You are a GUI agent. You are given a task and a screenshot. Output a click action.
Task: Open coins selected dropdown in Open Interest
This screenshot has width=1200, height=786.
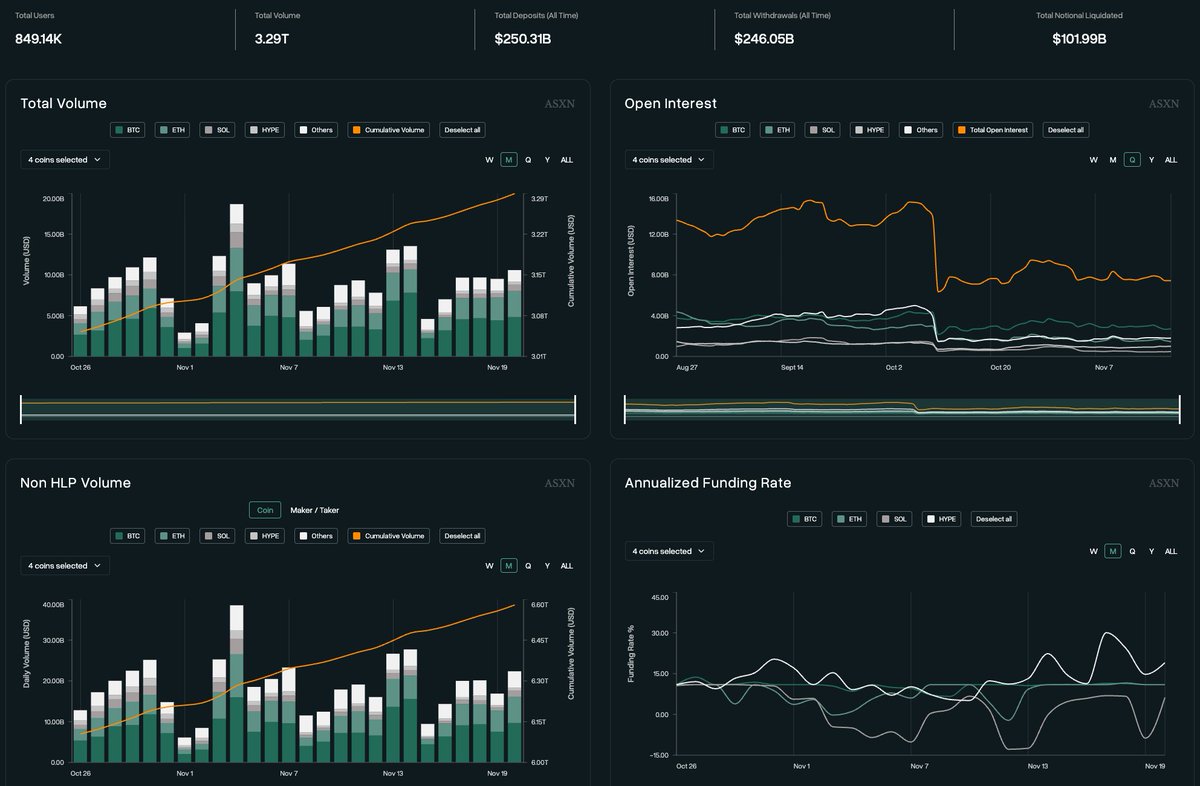coord(669,159)
